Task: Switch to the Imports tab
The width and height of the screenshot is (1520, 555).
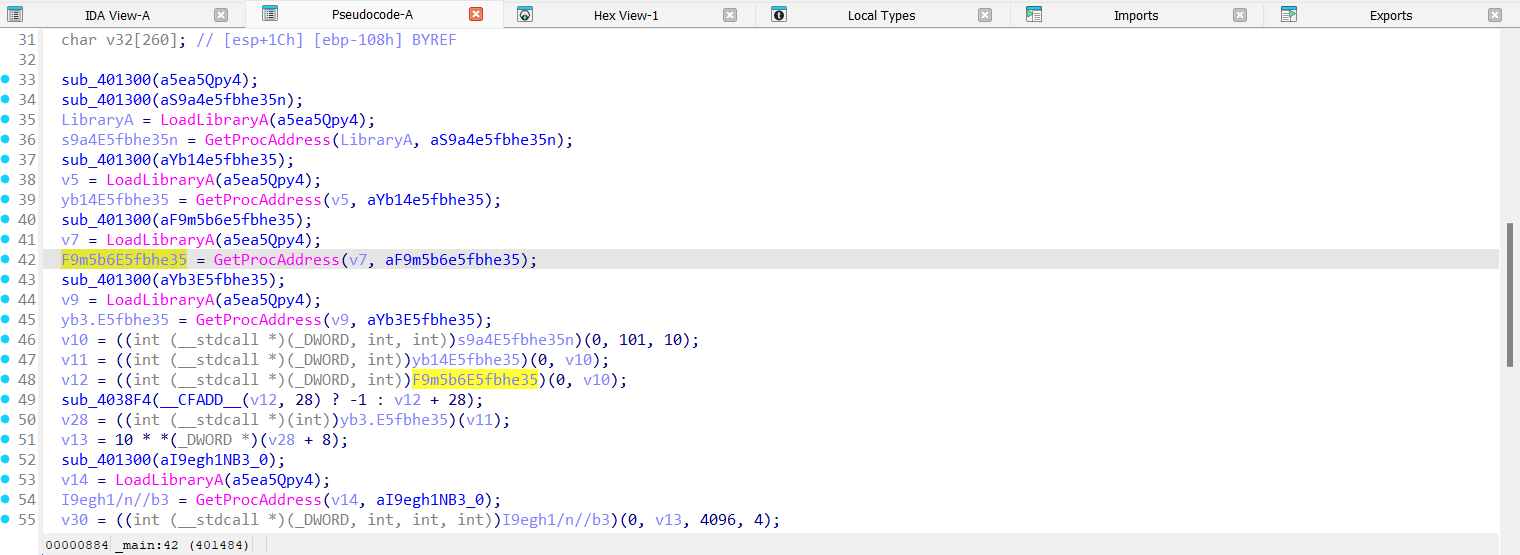Action: click(x=1135, y=15)
